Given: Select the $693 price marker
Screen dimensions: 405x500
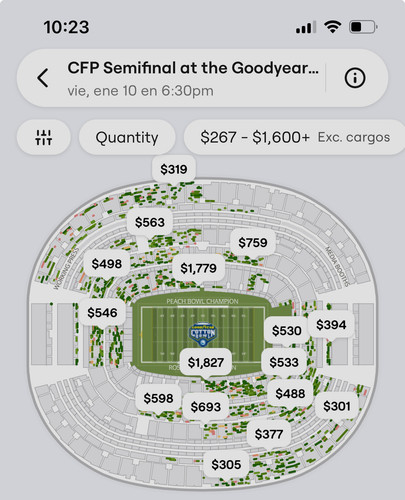Looking at the screenshot, I should tap(206, 407).
